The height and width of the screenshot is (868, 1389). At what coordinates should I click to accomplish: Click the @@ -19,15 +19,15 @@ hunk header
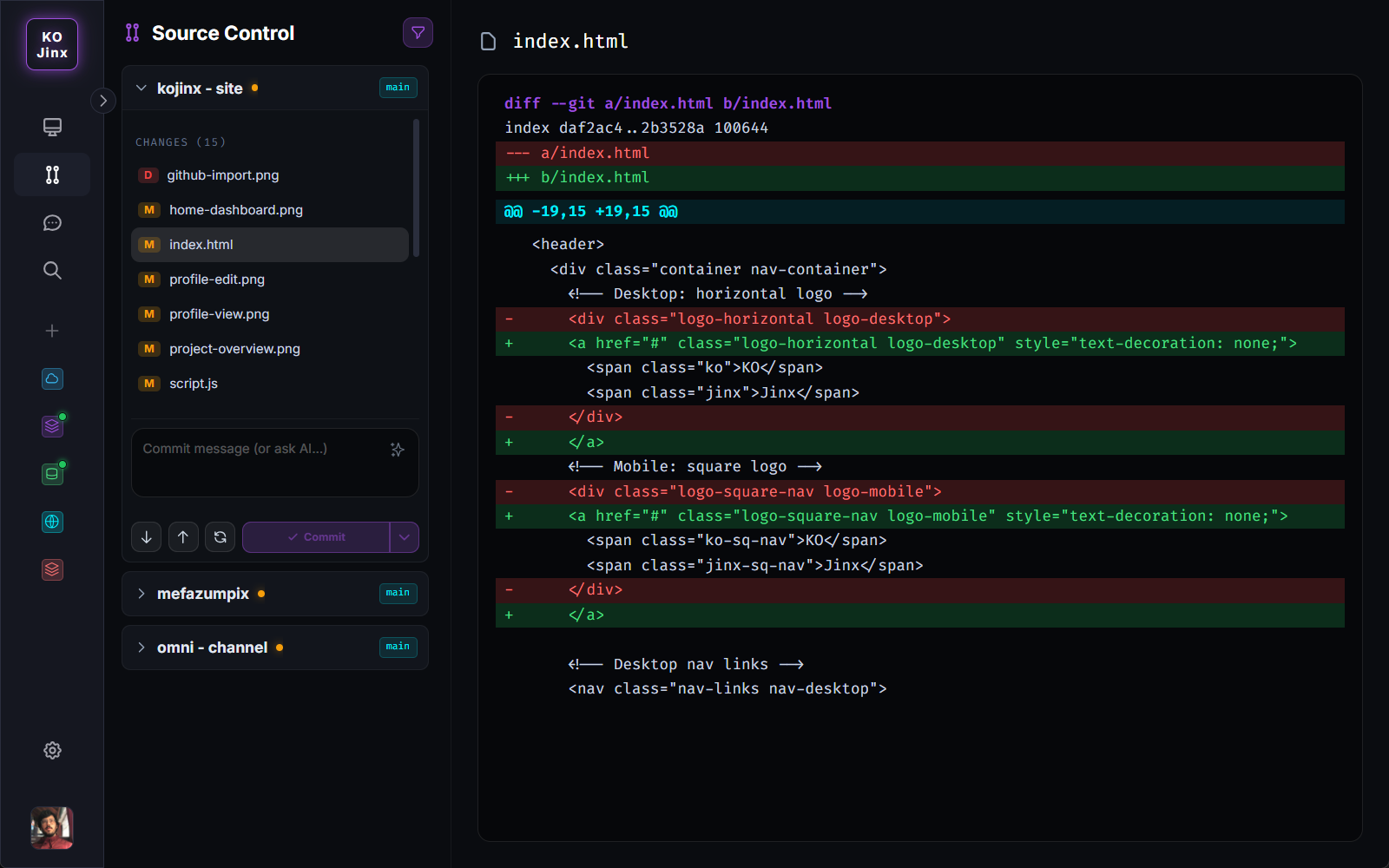(920, 212)
